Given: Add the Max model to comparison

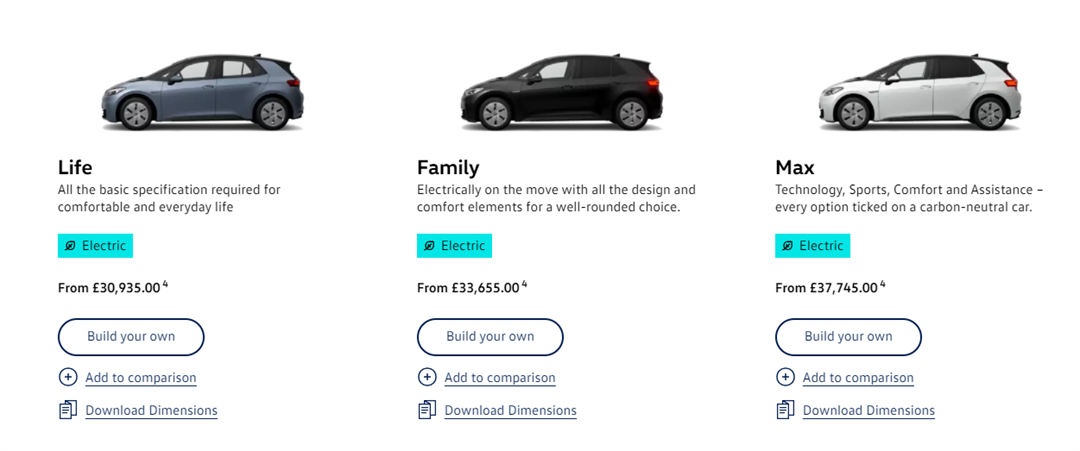Looking at the screenshot, I should [858, 378].
